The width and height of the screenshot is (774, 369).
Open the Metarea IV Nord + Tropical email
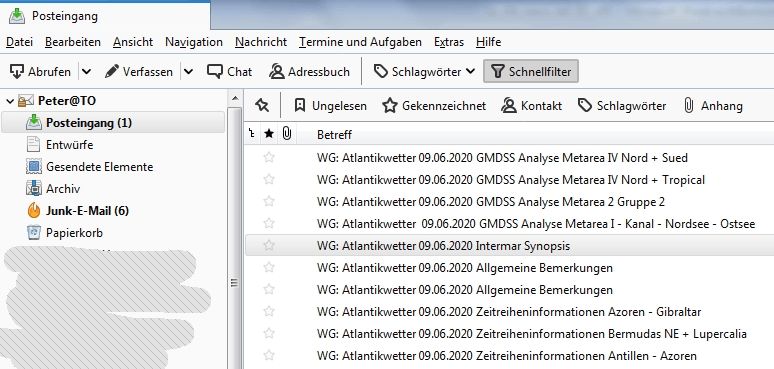pyautogui.click(x=511, y=180)
